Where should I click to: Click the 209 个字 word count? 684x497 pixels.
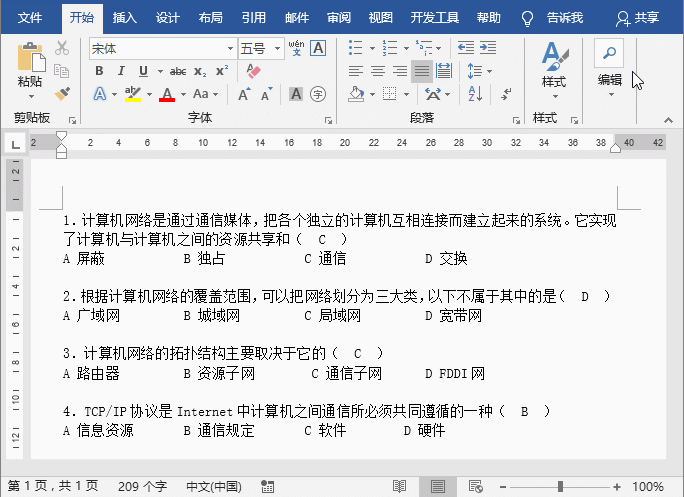tap(141, 486)
